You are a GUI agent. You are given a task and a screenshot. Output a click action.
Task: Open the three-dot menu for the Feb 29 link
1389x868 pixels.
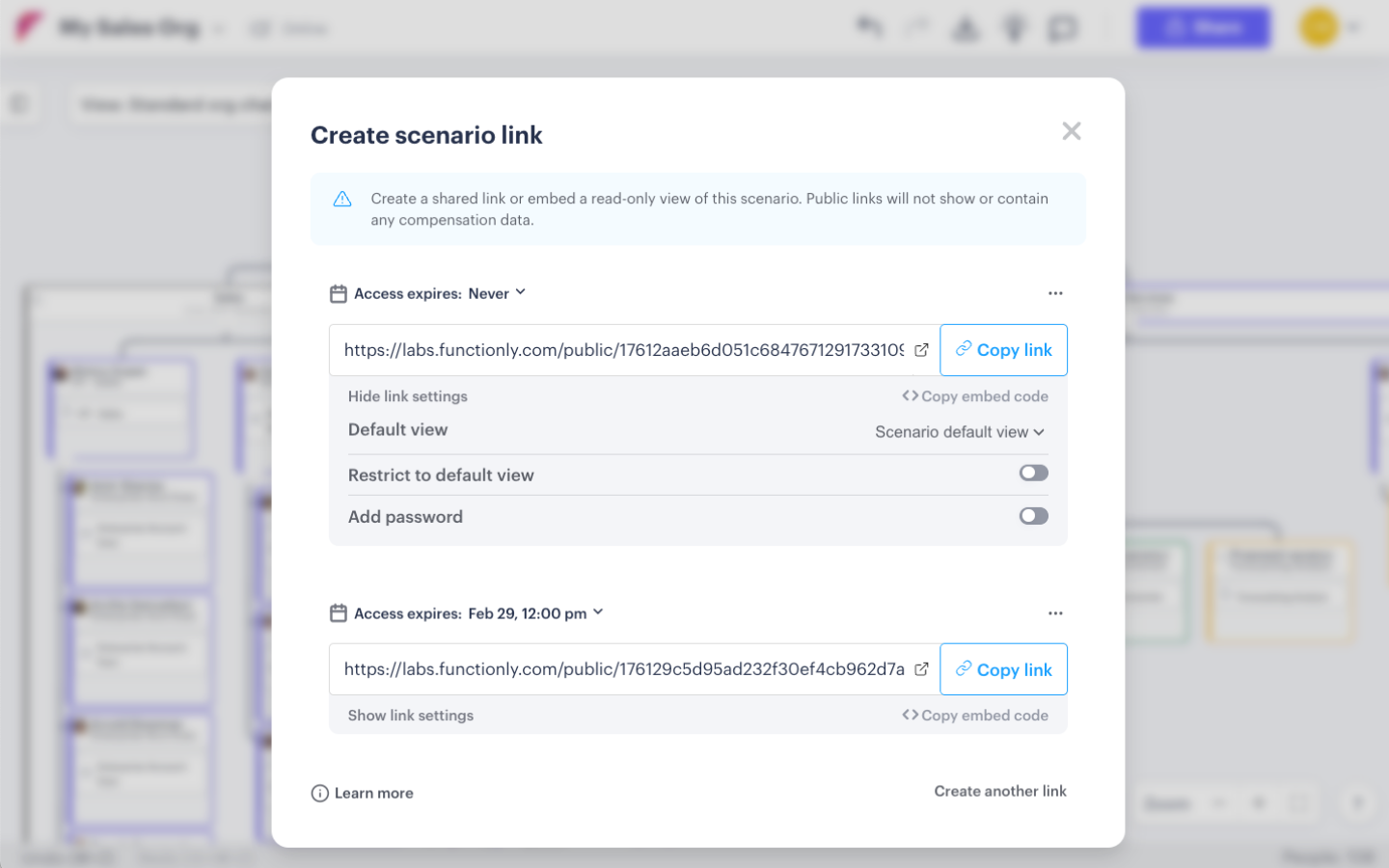click(x=1055, y=612)
